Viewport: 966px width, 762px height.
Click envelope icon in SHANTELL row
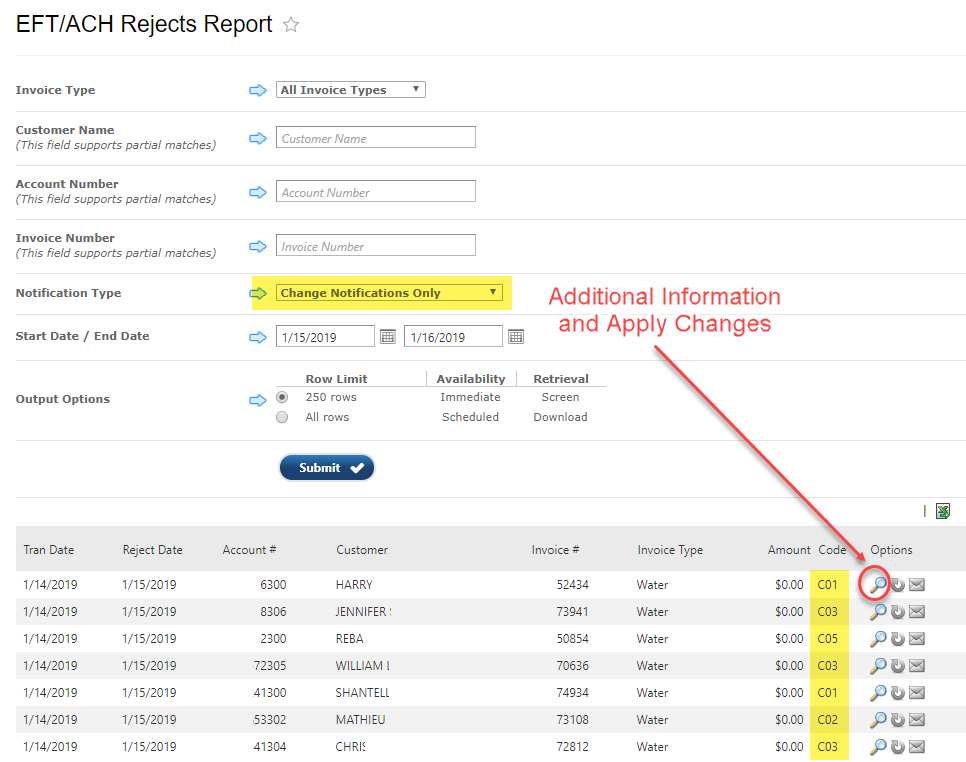(917, 693)
